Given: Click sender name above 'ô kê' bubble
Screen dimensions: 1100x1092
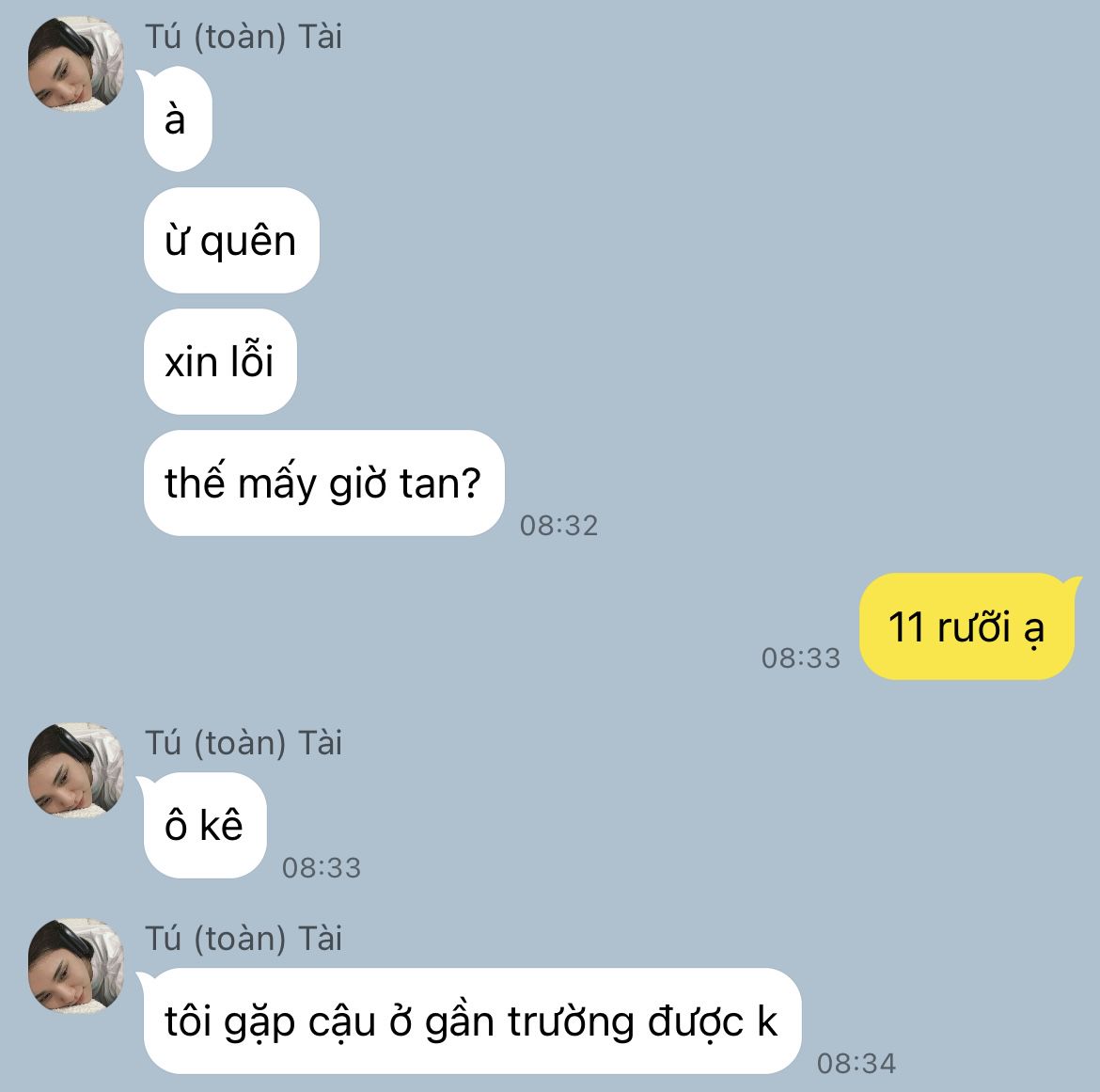Looking at the screenshot, I should (244, 742).
